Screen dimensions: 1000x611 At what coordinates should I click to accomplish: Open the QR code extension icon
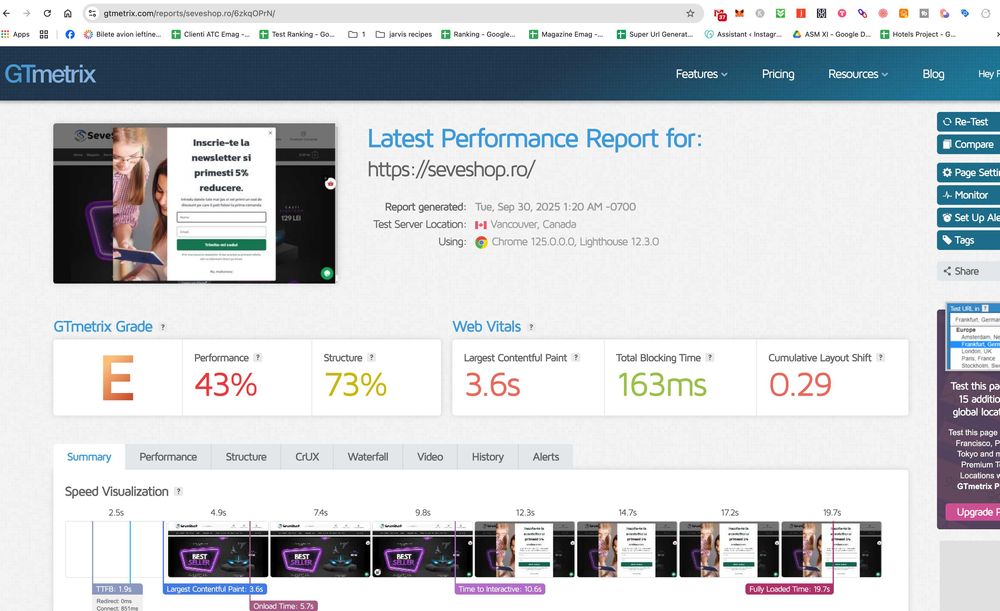pos(821,13)
